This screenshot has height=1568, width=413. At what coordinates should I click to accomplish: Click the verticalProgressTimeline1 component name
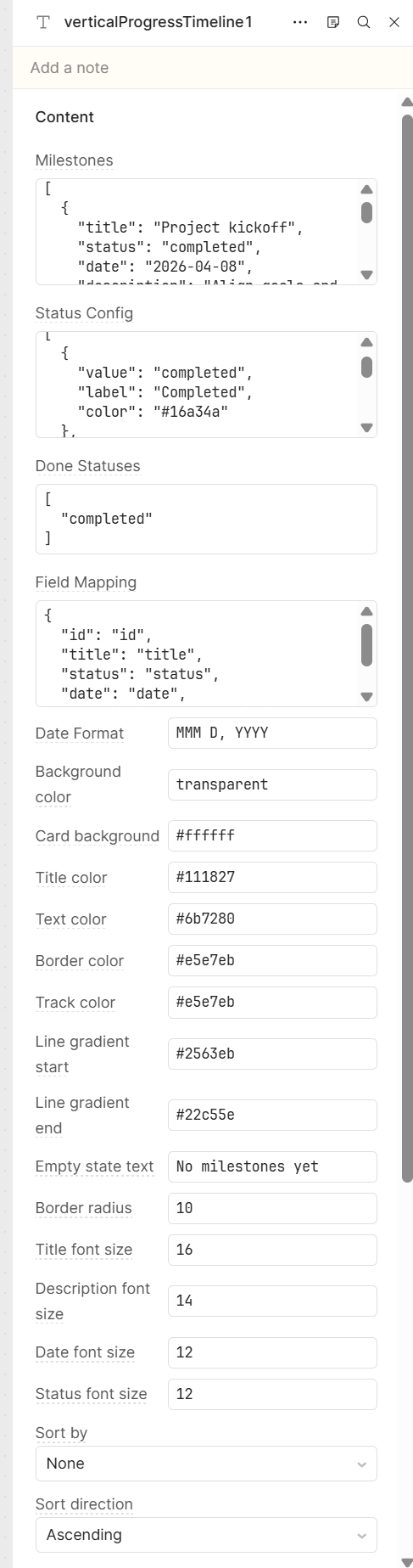159,23
